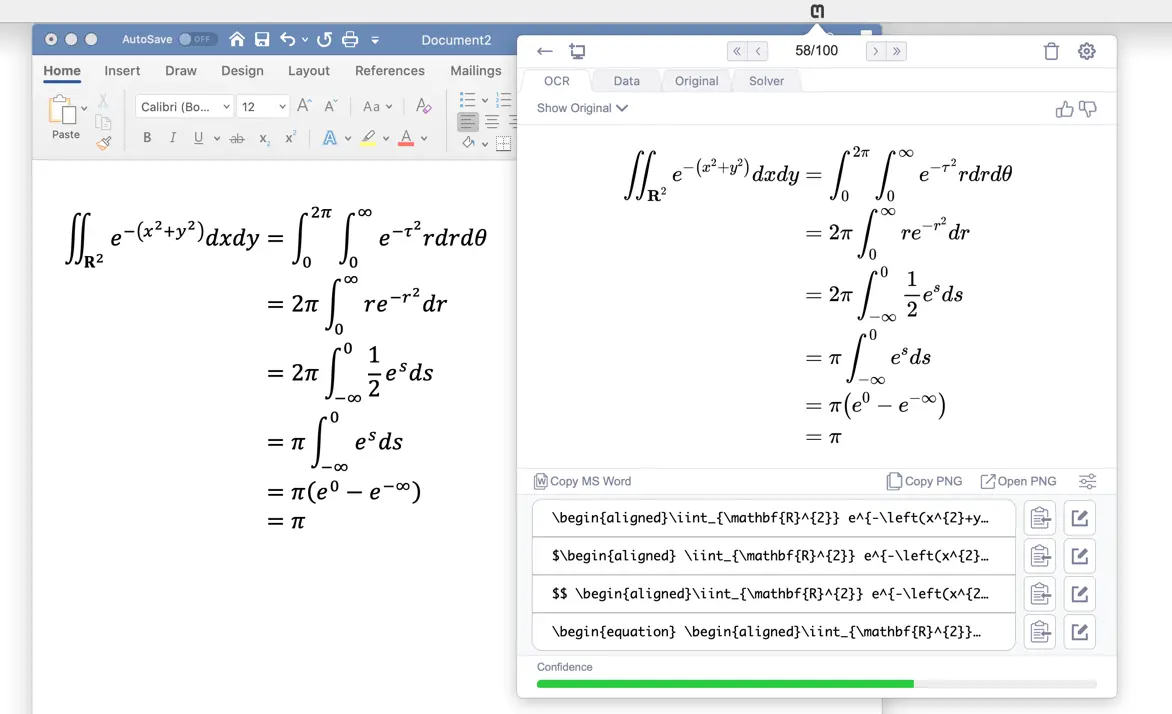Click the Redo circular arrow icon
The width and height of the screenshot is (1172, 714).
click(324, 39)
